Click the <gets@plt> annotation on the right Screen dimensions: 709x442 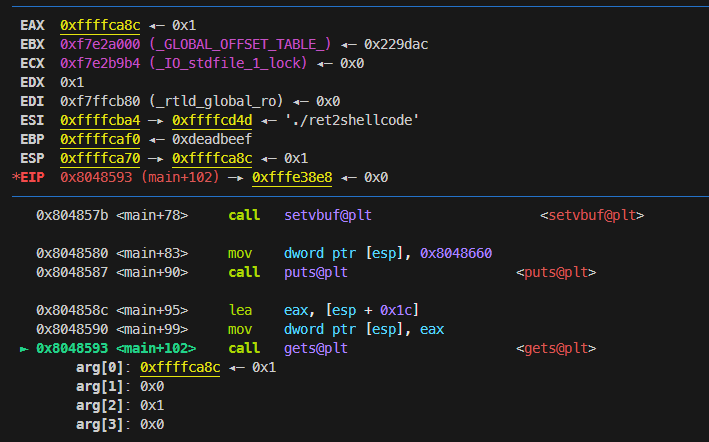[556, 348]
